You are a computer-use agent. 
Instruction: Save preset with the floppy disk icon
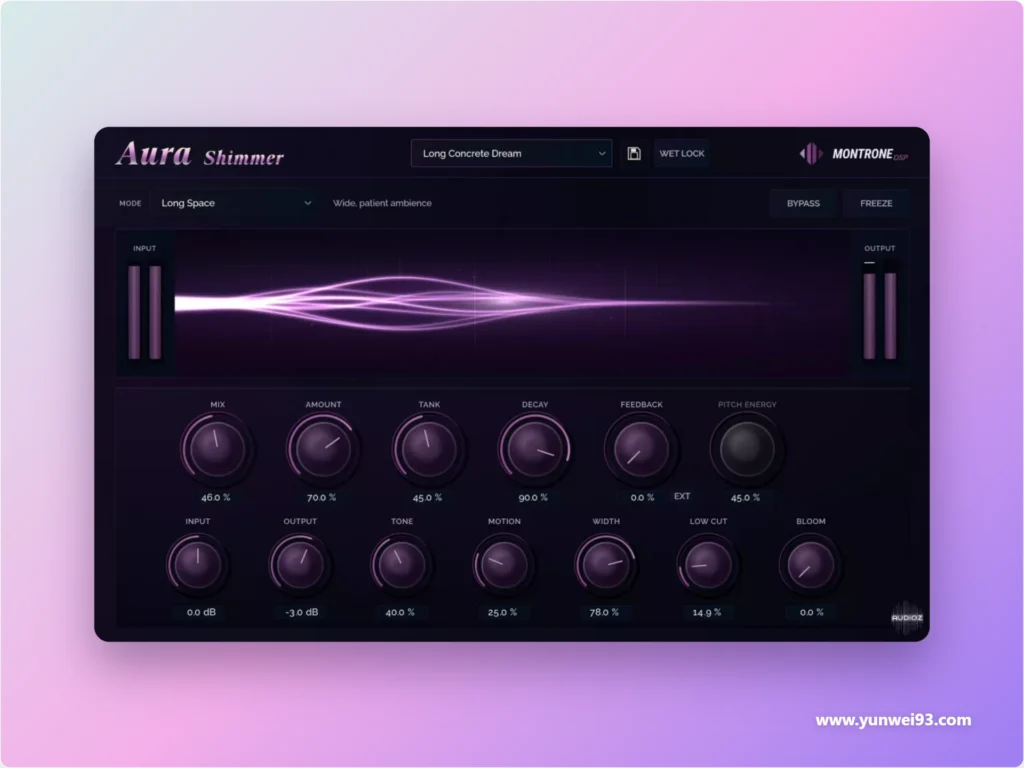tap(633, 153)
